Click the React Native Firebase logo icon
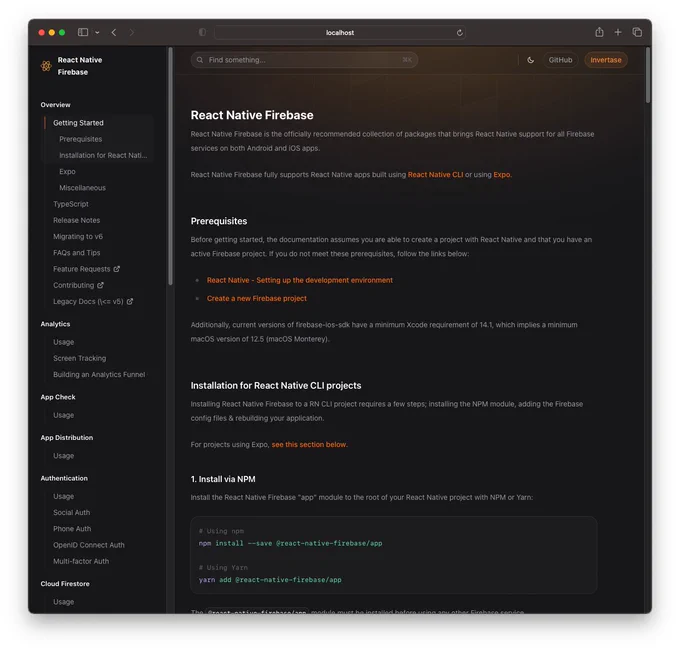Viewport: 680px width, 651px height. pos(46,66)
